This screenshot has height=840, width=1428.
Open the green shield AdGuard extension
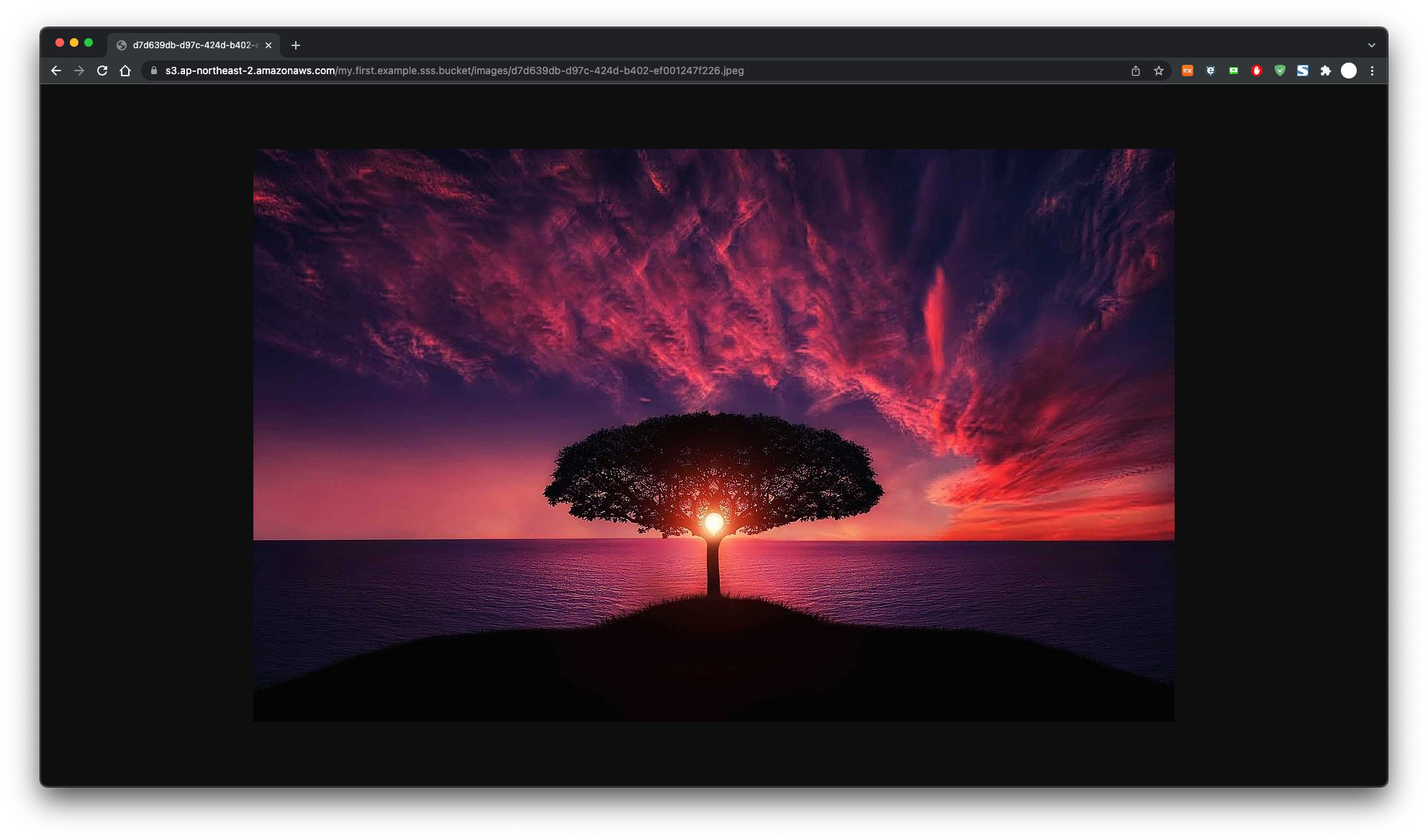click(1280, 71)
